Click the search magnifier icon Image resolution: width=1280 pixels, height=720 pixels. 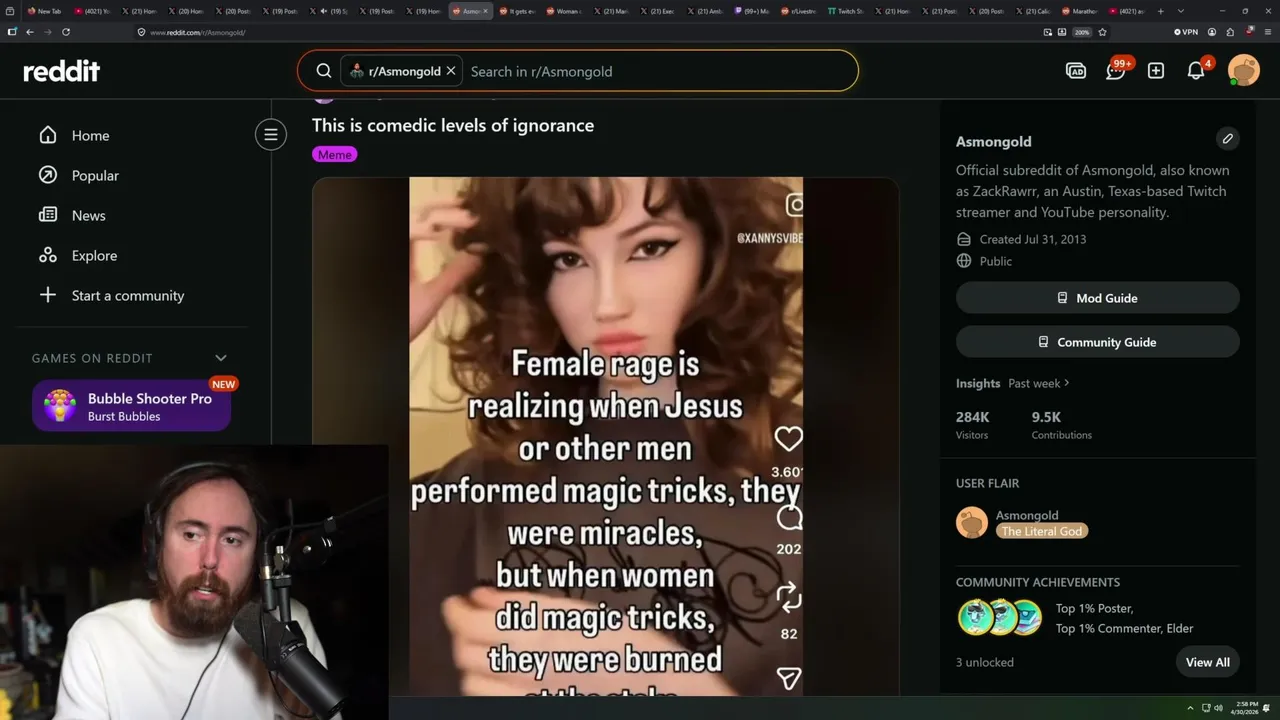tap(324, 71)
